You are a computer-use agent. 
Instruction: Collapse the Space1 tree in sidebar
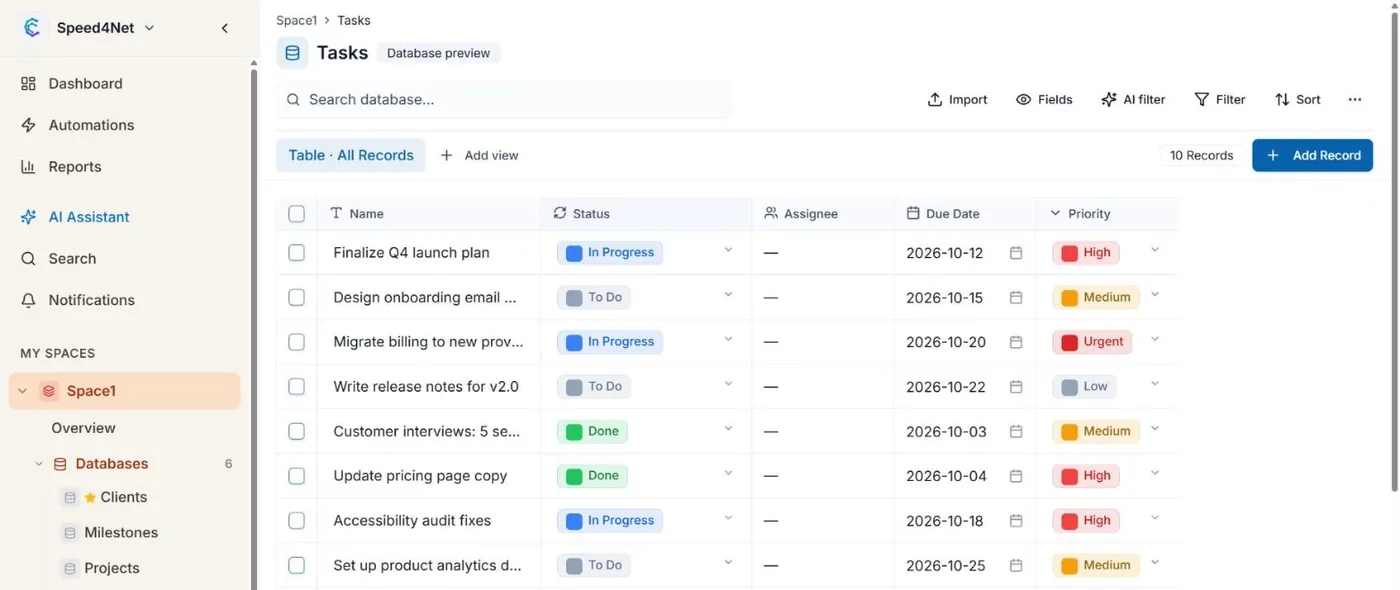23,391
